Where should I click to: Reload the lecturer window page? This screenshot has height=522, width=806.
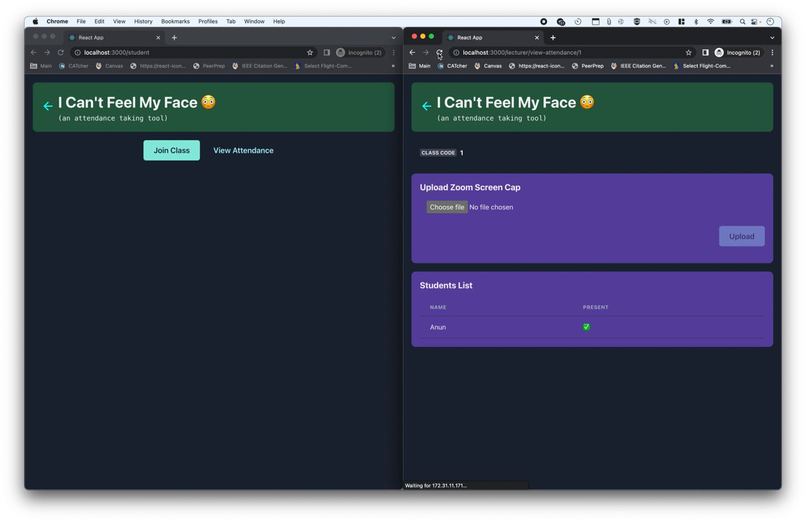pyautogui.click(x=439, y=52)
